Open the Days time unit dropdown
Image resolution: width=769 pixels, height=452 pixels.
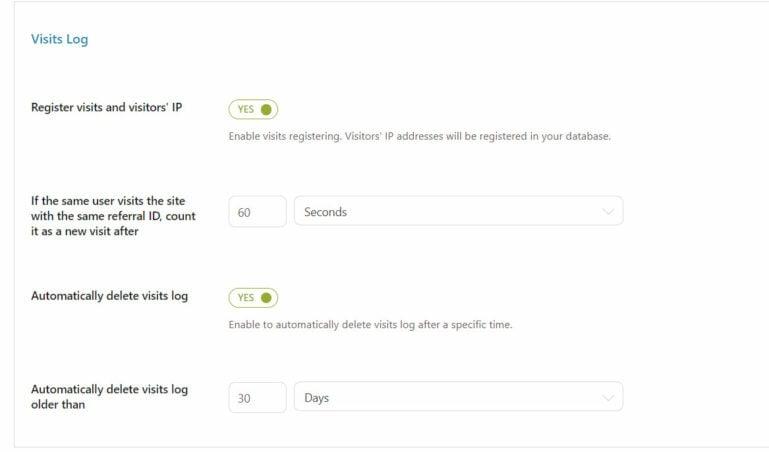tap(459, 397)
